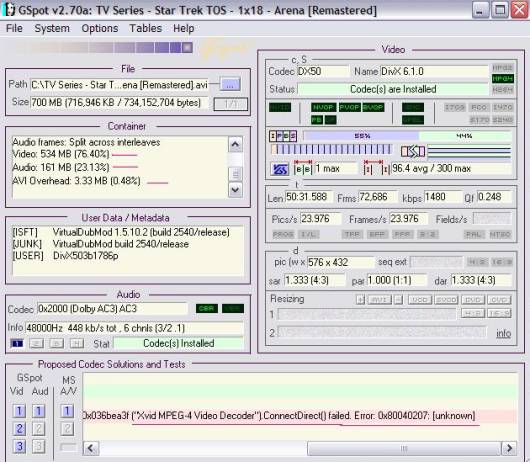530x462 pixels.
Task: Click the browse button beside Path
Action: 230,84
